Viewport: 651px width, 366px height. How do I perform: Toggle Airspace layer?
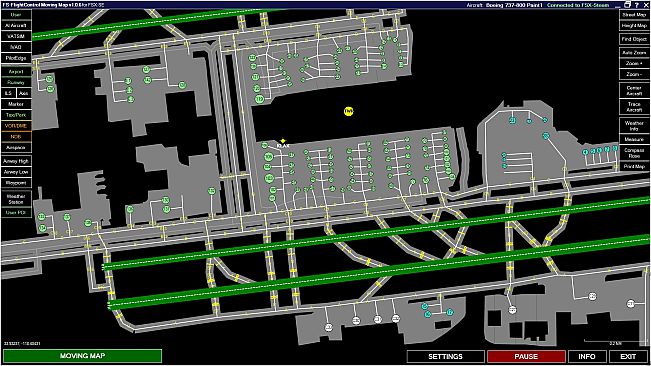(x=16, y=147)
